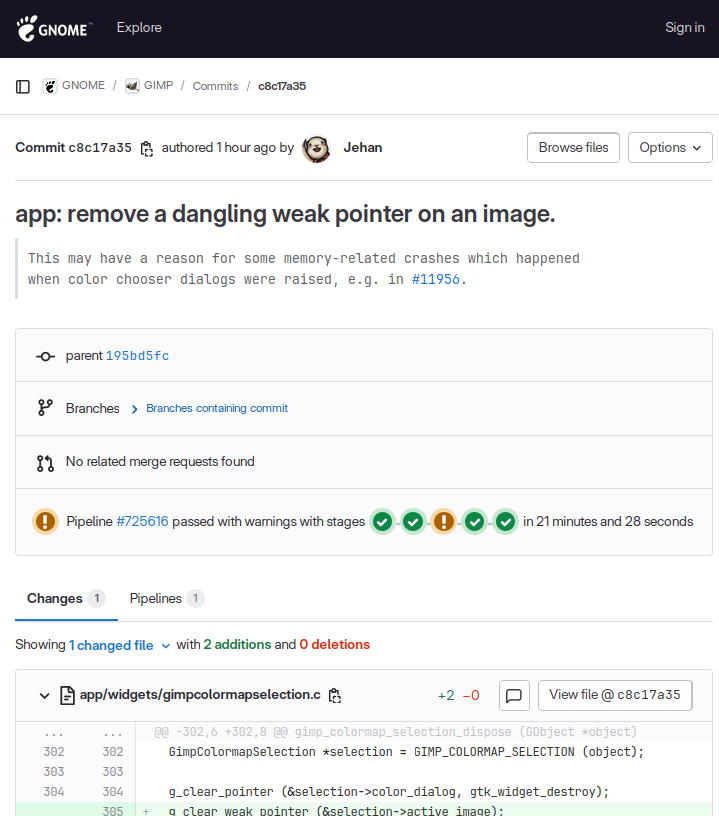This screenshot has width=719, height=816.
Task: Expand the 1 changed file dropdown
Action: (x=119, y=645)
